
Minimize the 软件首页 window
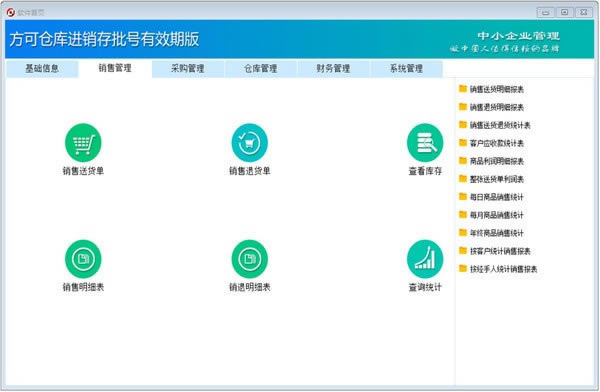click(x=545, y=12)
